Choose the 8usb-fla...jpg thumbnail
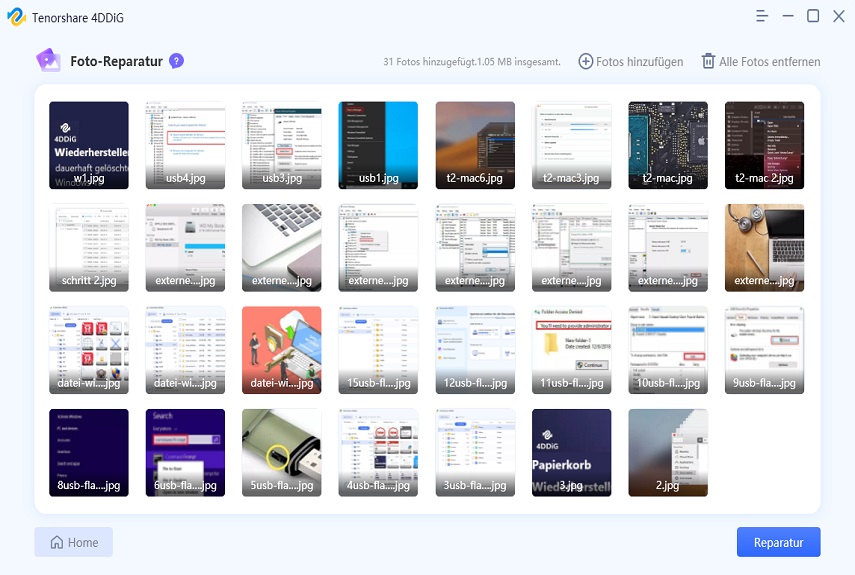The width and height of the screenshot is (855, 575). [x=89, y=452]
